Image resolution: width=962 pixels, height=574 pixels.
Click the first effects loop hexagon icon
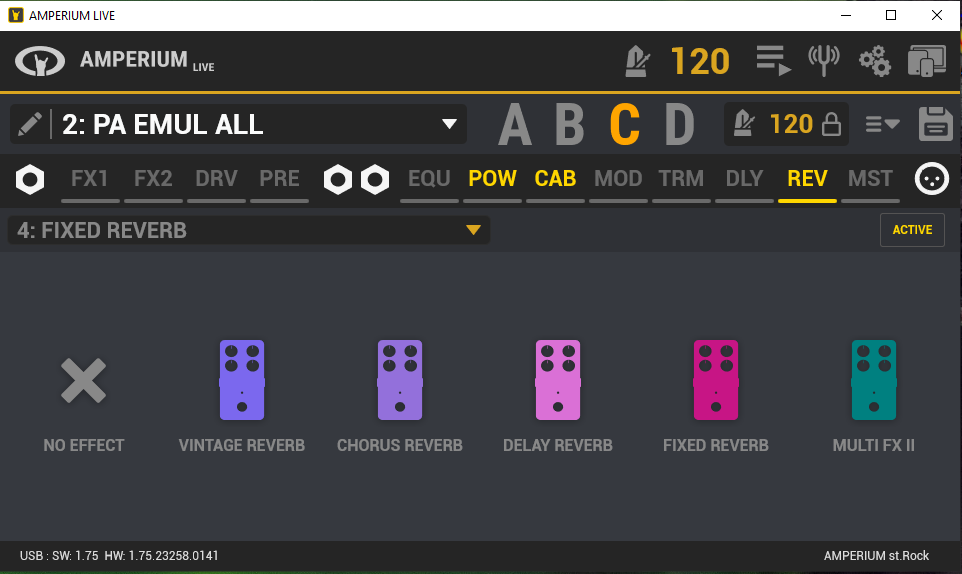coord(338,180)
